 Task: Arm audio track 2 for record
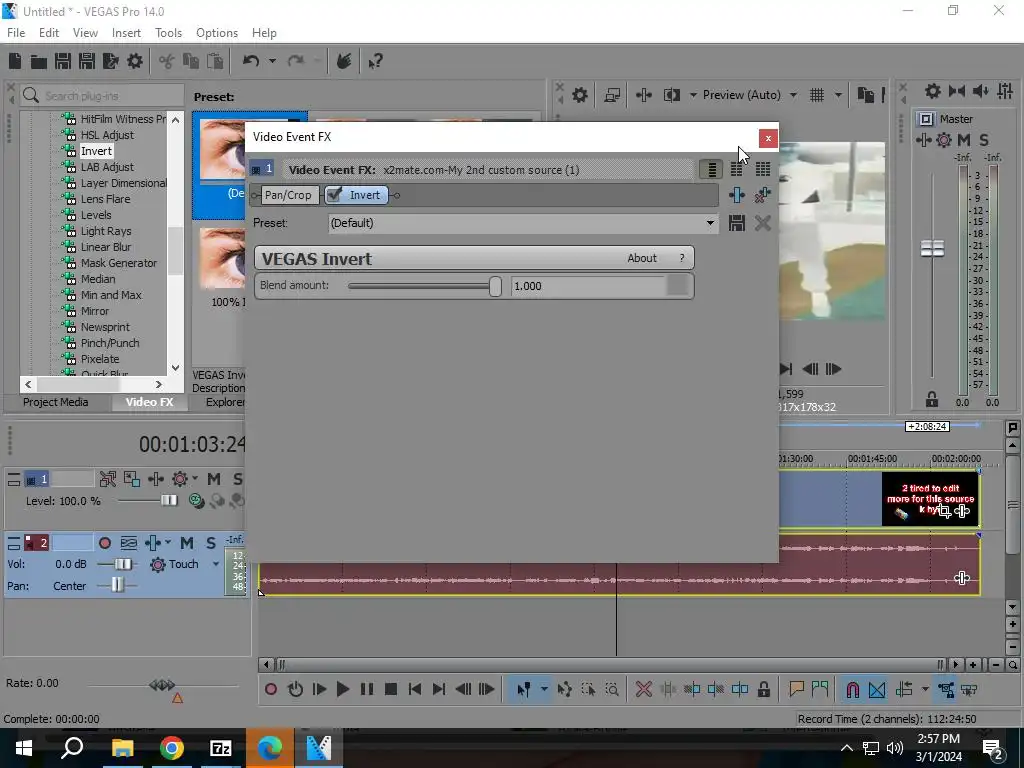click(104, 543)
